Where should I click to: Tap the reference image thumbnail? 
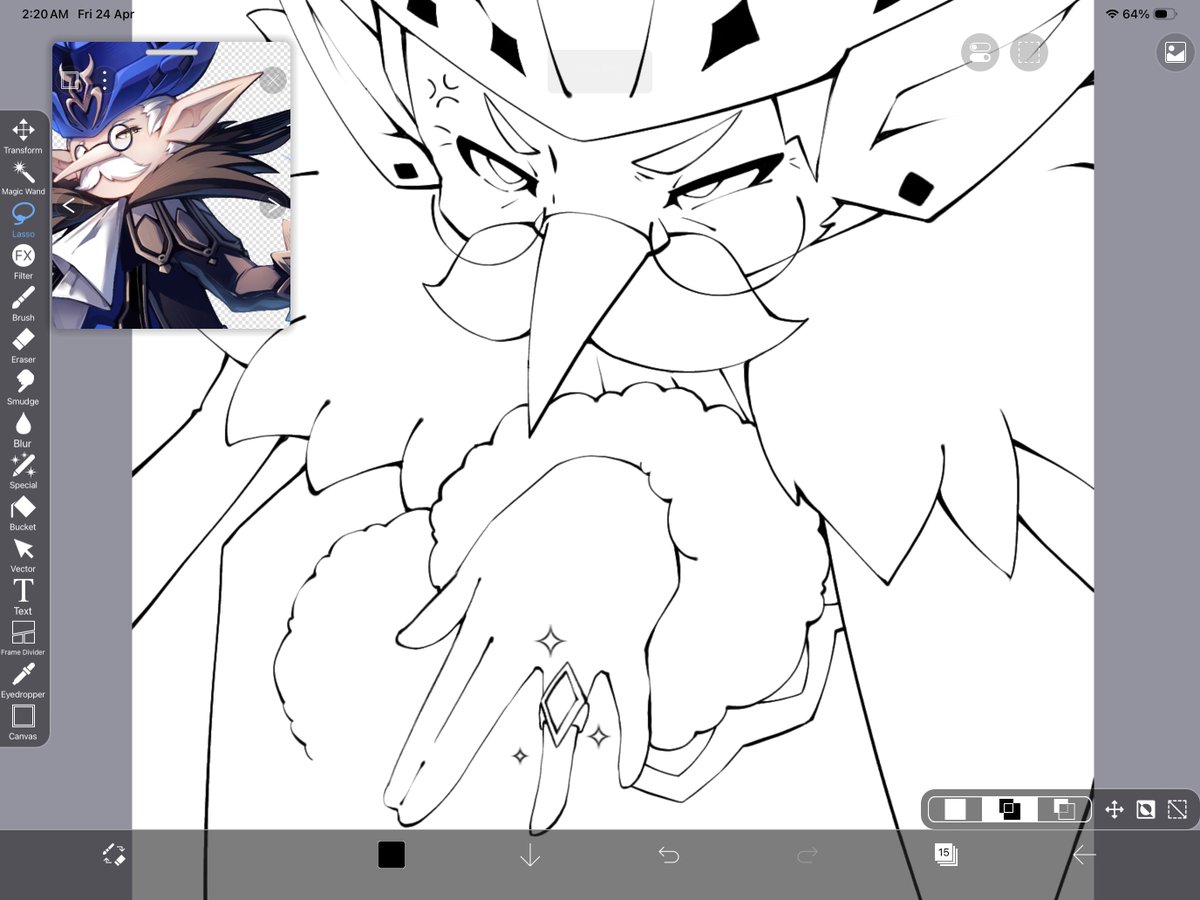171,185
